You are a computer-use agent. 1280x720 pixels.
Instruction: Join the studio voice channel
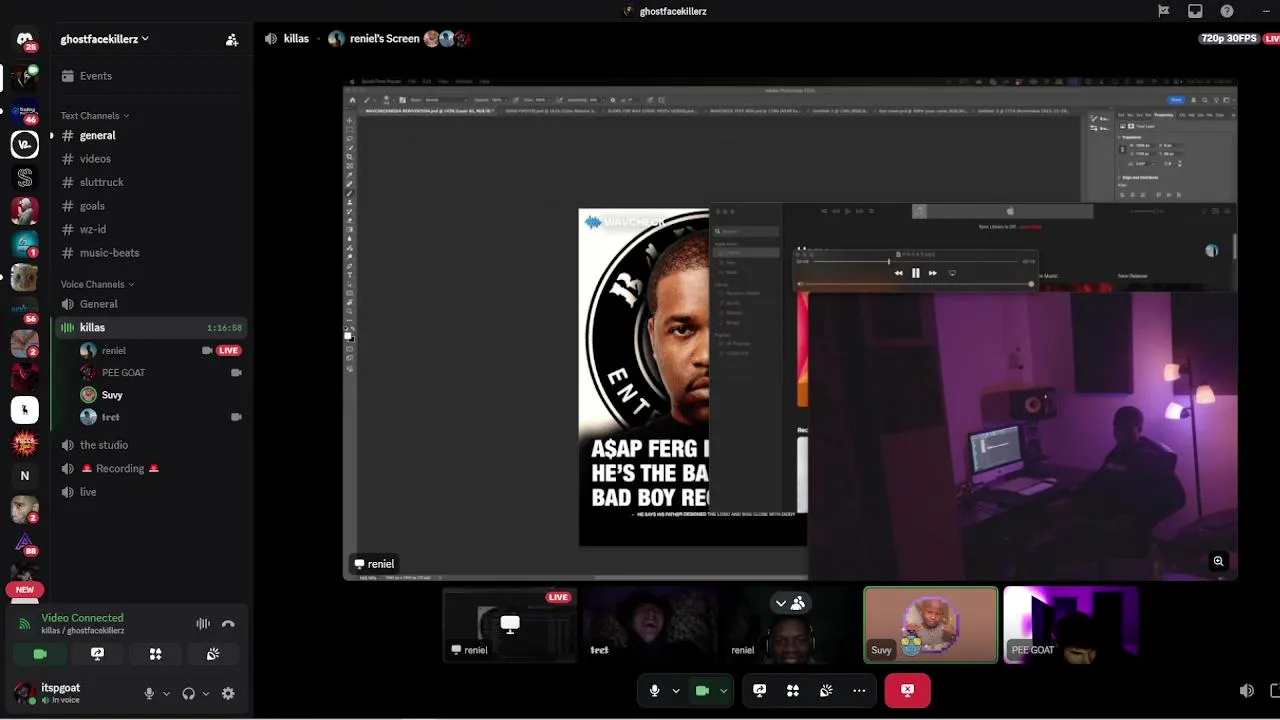(151, 445)
